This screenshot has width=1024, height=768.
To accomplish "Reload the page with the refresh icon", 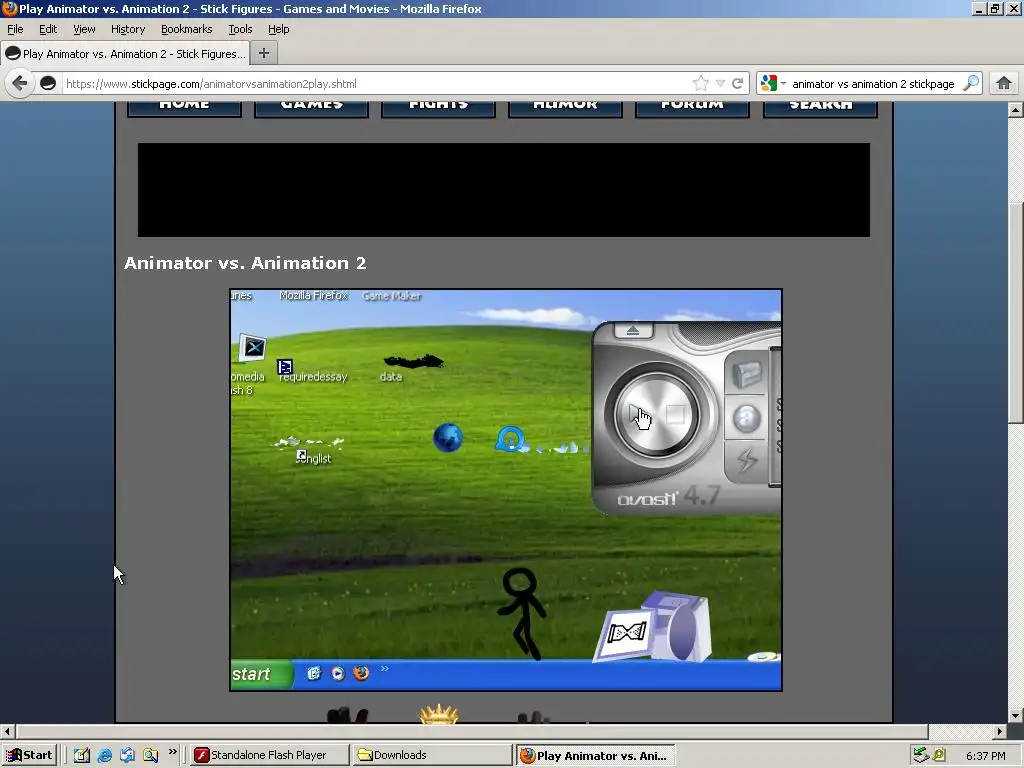I will (x=737, y=84).
